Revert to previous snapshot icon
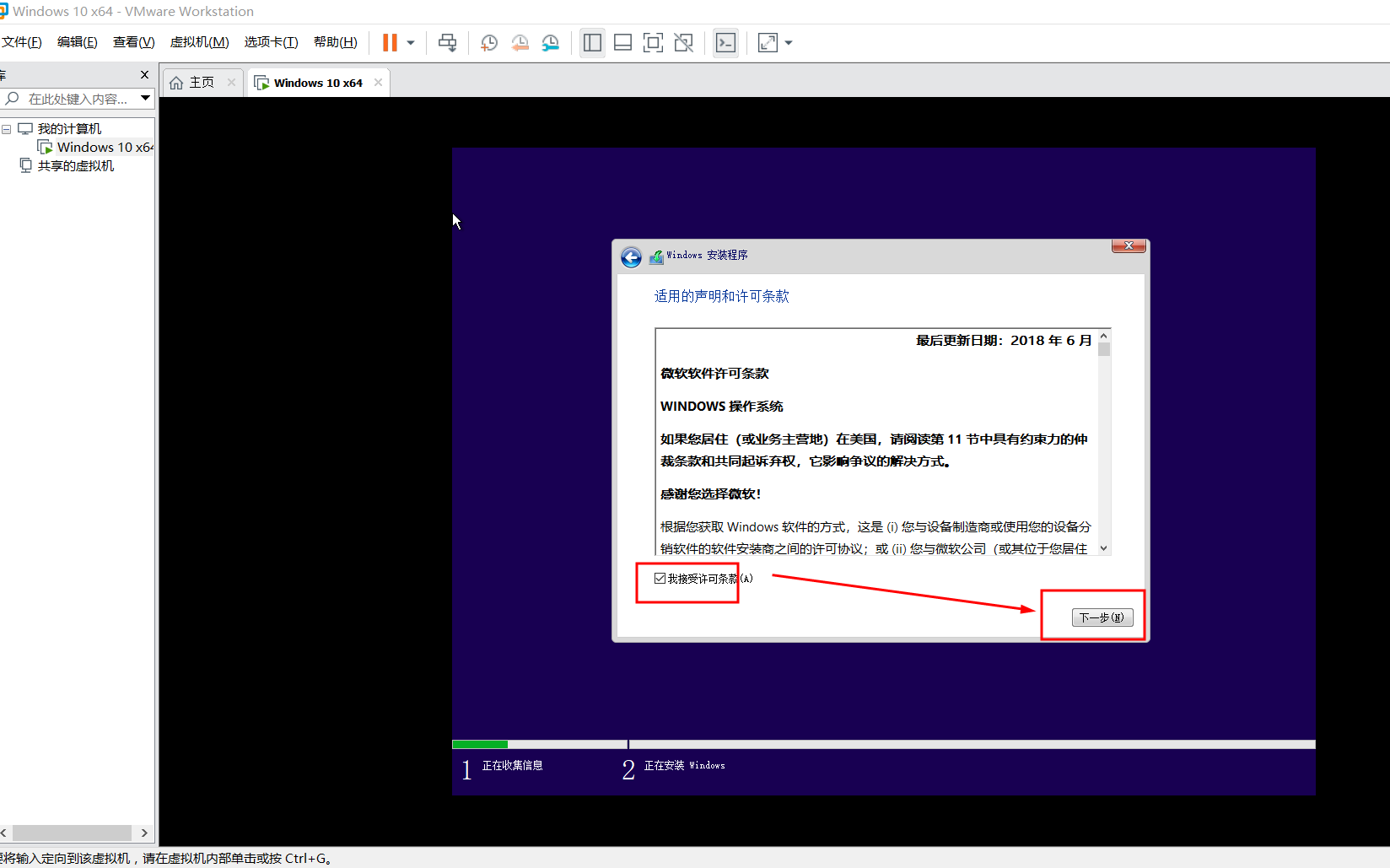The image size is (1390, 868). 520,43
